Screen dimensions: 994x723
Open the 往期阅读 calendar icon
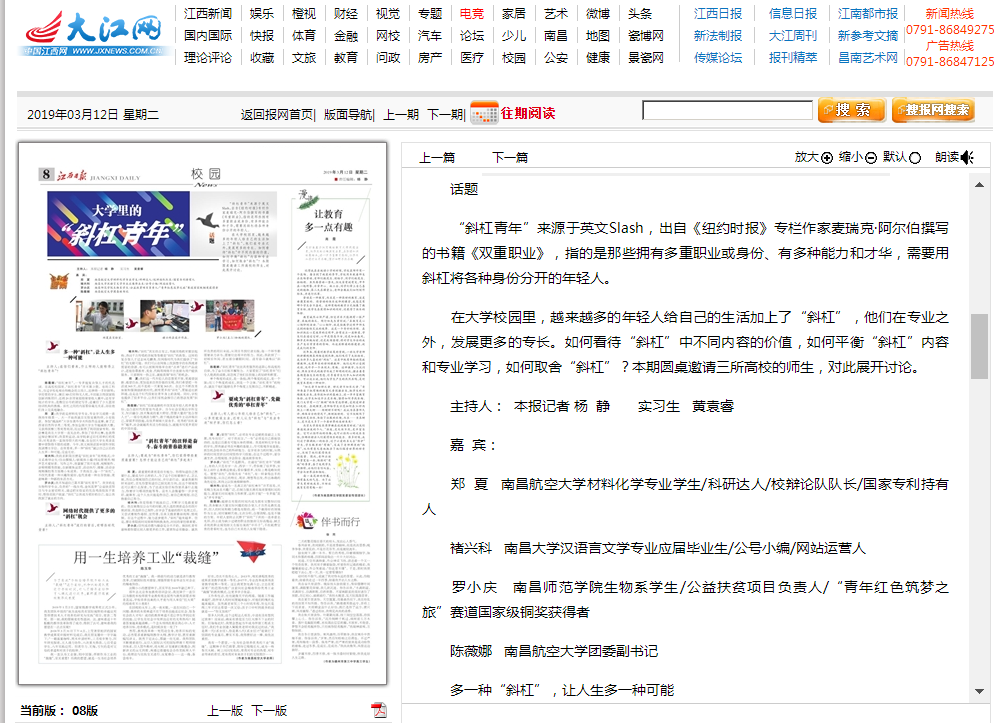[x=484, y=113]
